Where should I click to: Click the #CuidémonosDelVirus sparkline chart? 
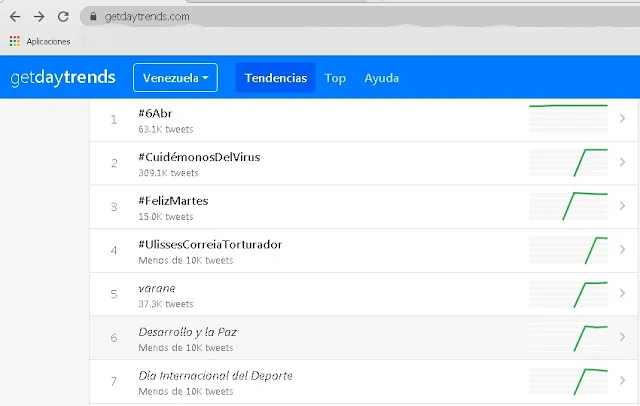(x=568, y=162)
